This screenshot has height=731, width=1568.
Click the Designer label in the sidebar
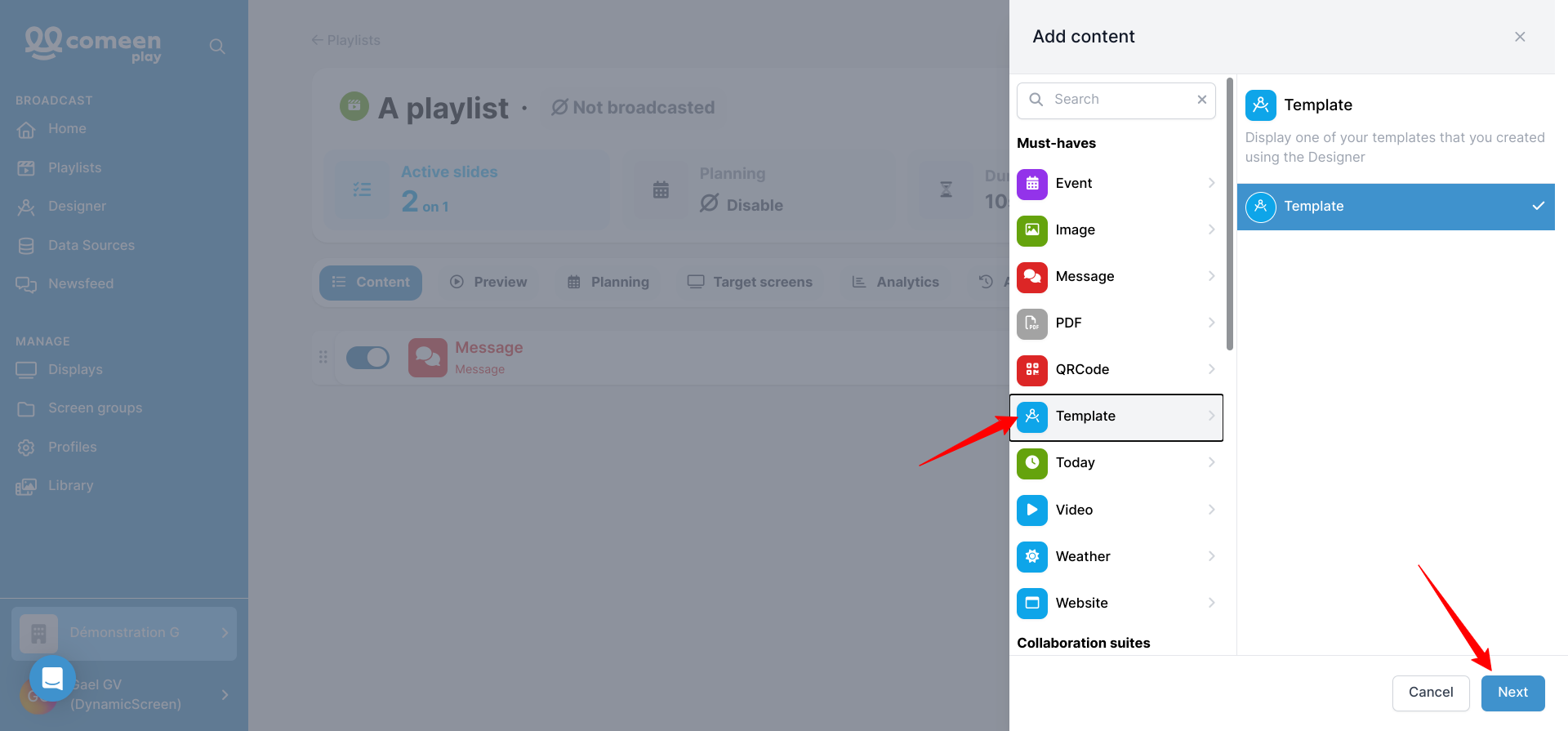(x=78, y=207)
